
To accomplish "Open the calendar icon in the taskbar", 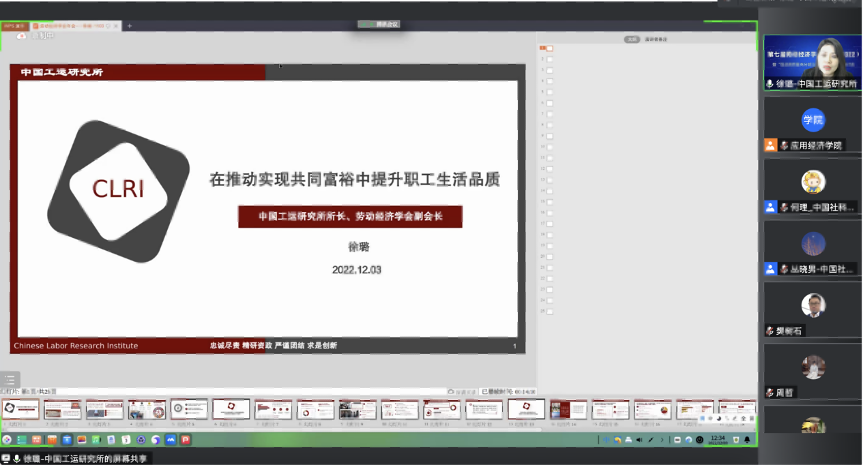I will point(126,440).
